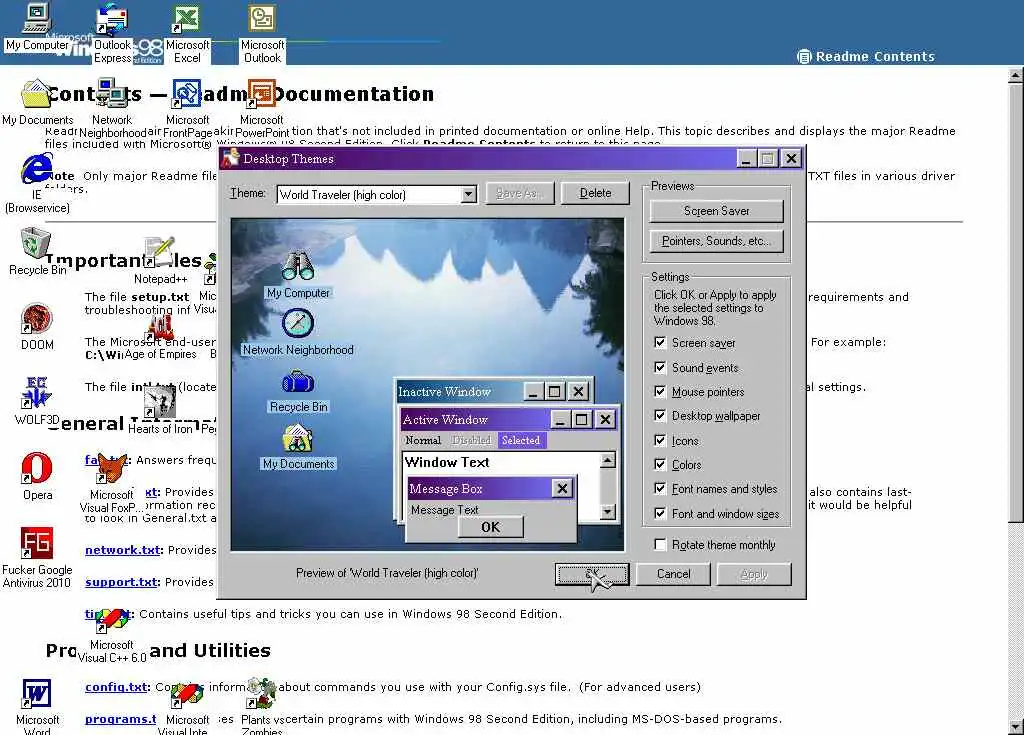Image resolution: width=1024 pixels, height=735 pixels.
Task: Open network.txt link in Readme
Action: pos(122,550)
